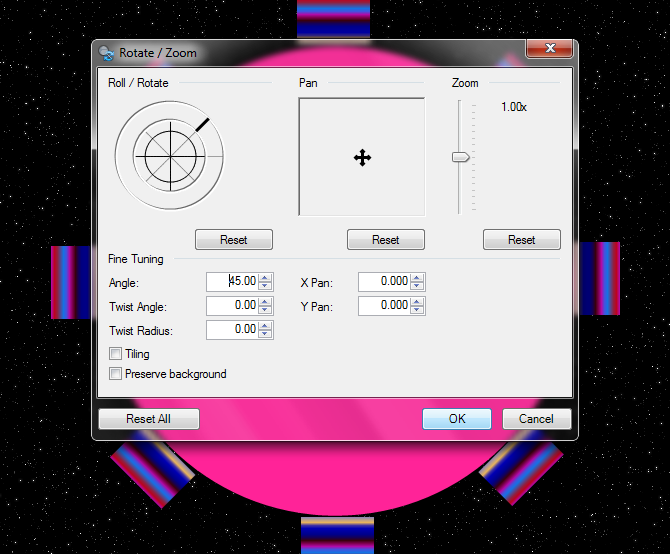670x554 pixels.
Task: Toggle Preserve background checkbox
Action: click(x=115, y=374)
